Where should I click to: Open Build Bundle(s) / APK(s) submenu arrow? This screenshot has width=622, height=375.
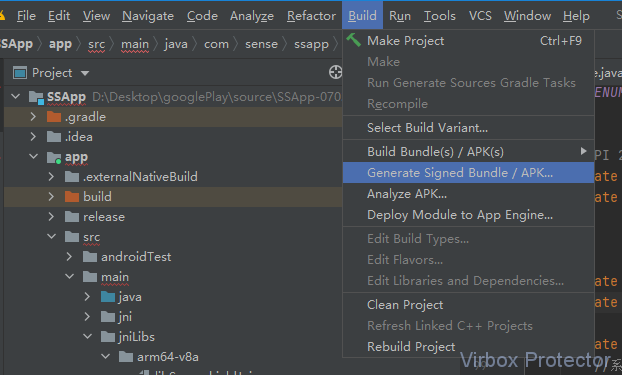[584, 151]
